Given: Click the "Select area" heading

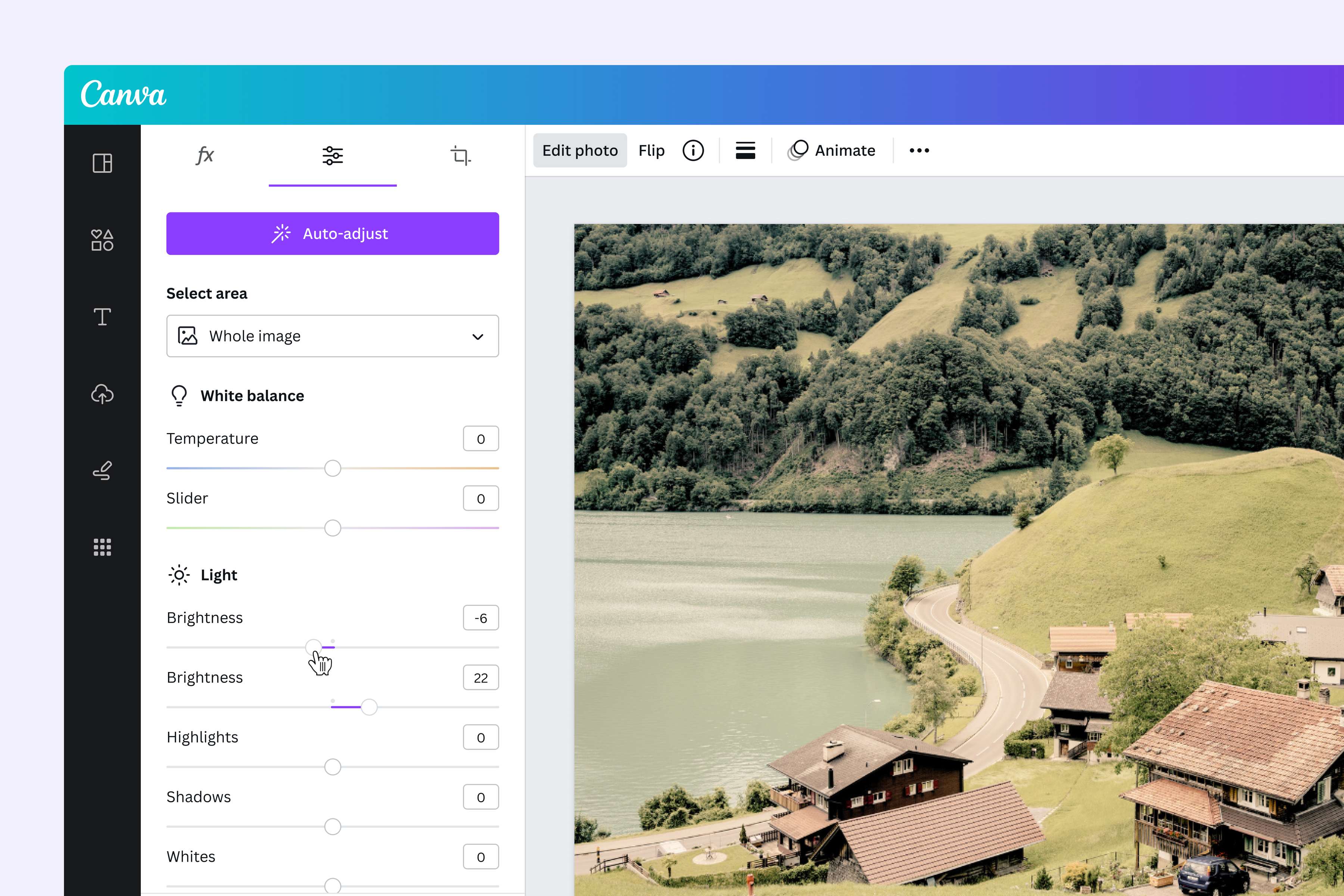Looking at the screenshot, I should 207,293.
